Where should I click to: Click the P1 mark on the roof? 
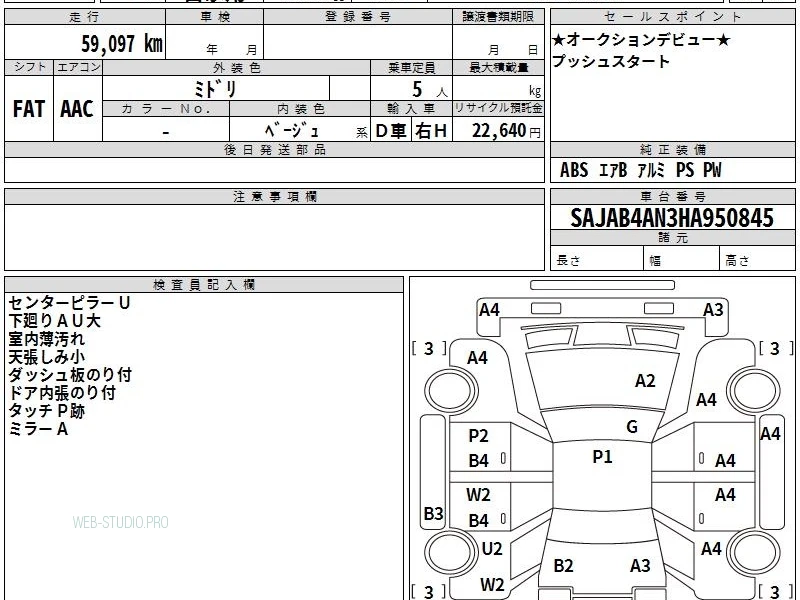(x=602, y=457)
